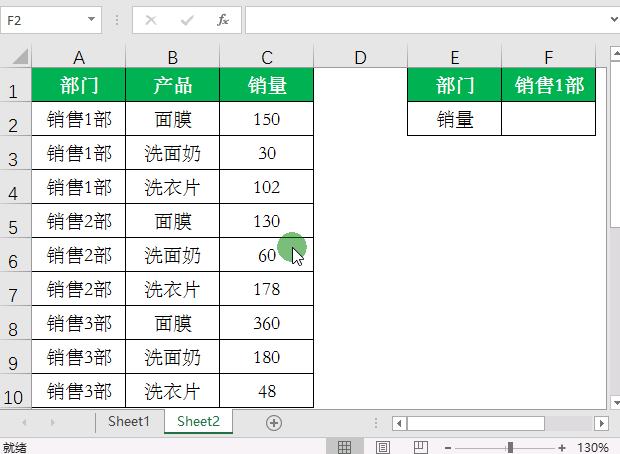620x454 pixels.
Task: Click the cell with value 150
Action: [x=267, y=119]
